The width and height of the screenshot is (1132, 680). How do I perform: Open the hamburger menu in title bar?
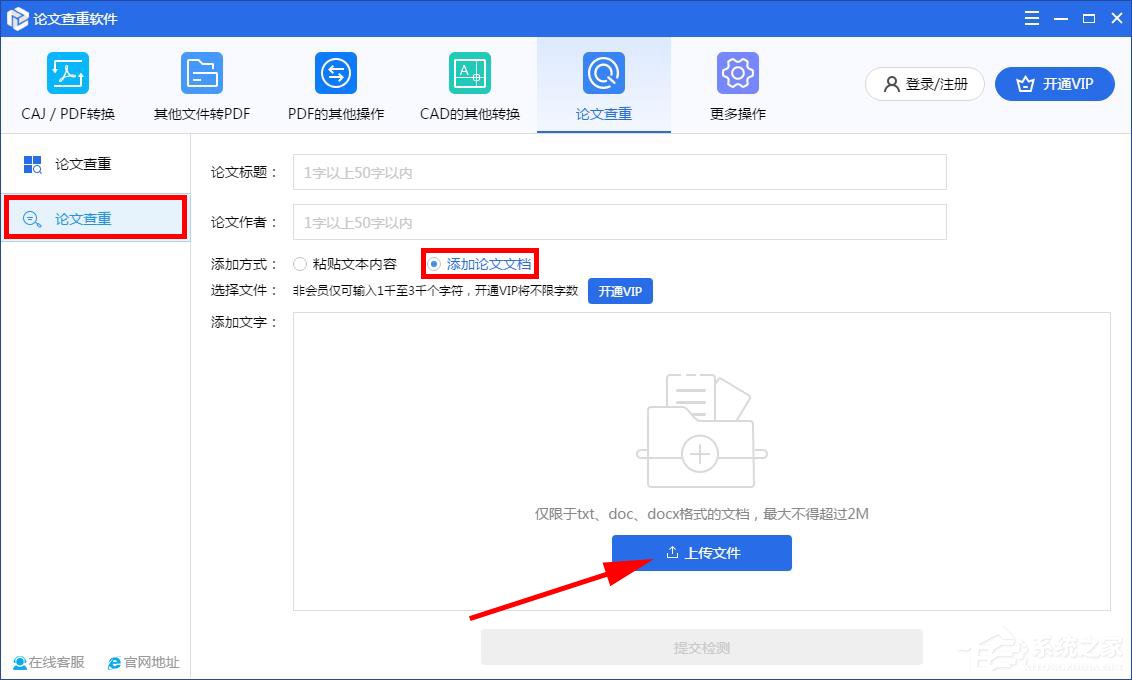point(1032,18)
